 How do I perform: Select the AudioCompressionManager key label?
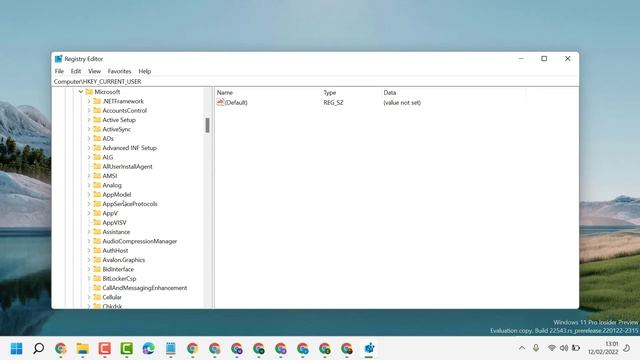pyautogui.click(x=140, y=241)
